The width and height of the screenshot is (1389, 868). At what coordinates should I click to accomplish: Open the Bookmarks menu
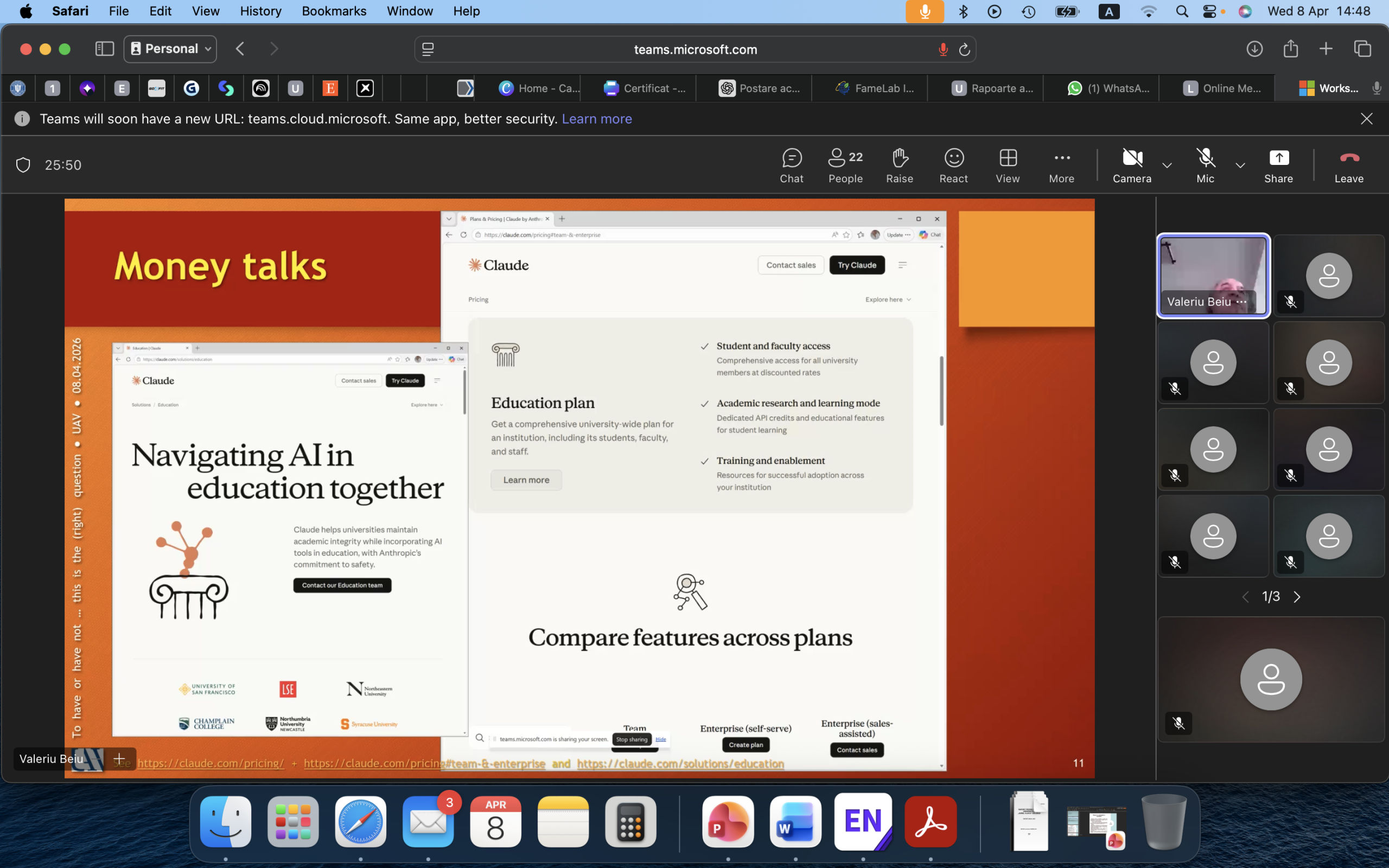click(x=334, y=11)
